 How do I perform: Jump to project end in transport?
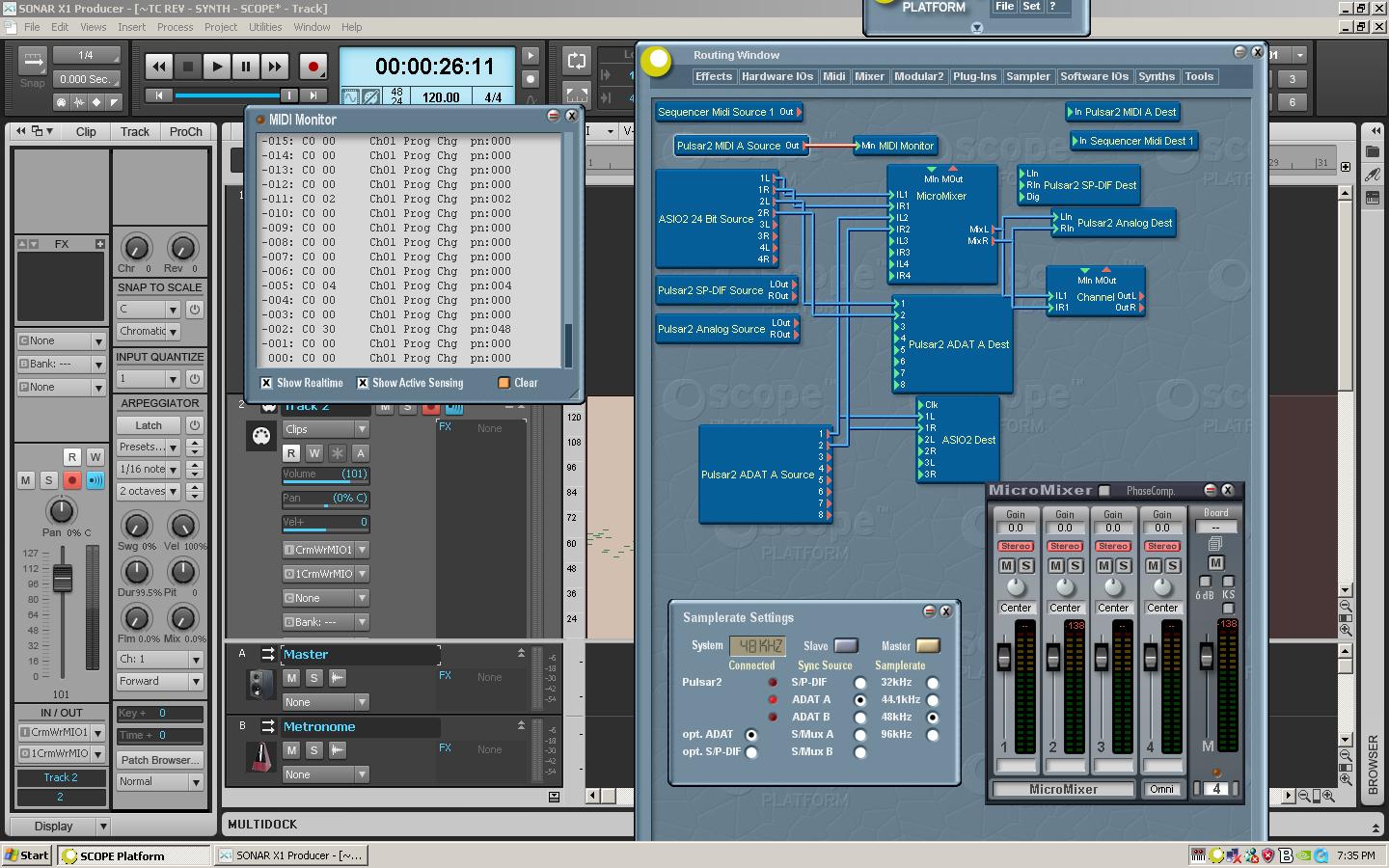pos(313,95)
